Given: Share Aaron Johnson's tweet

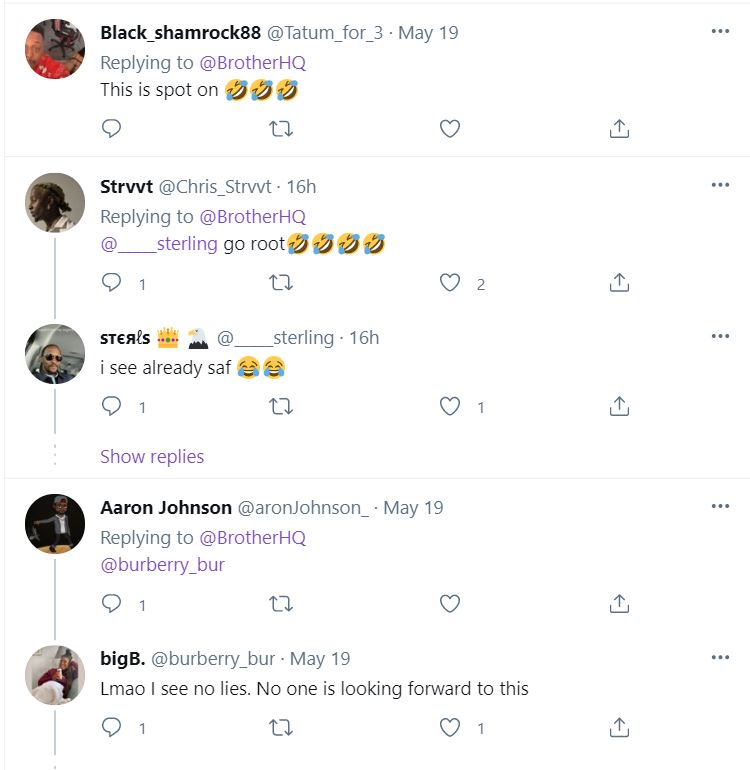Looking at the screenshot, I should click(x=619, y=603).
